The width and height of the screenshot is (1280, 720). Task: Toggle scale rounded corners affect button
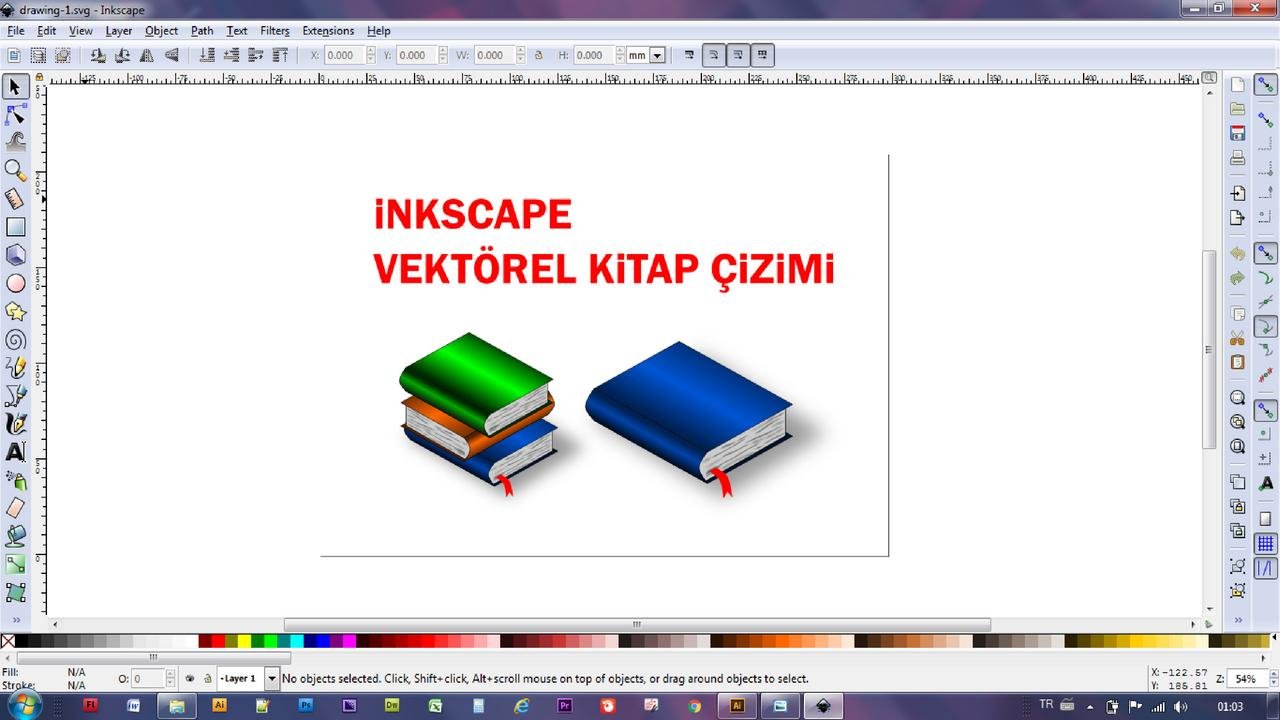click(x=714, y=55)
